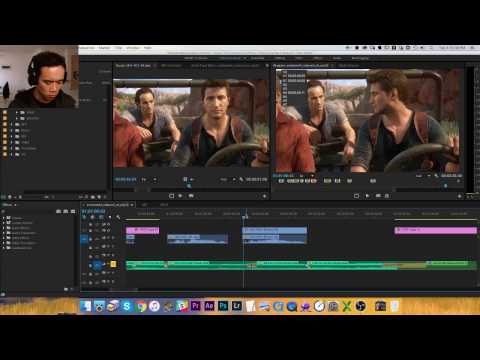The image size is (480, 360).
Task: Click the timeline playhead marker on ruler
Action: [x=245, y=217]
